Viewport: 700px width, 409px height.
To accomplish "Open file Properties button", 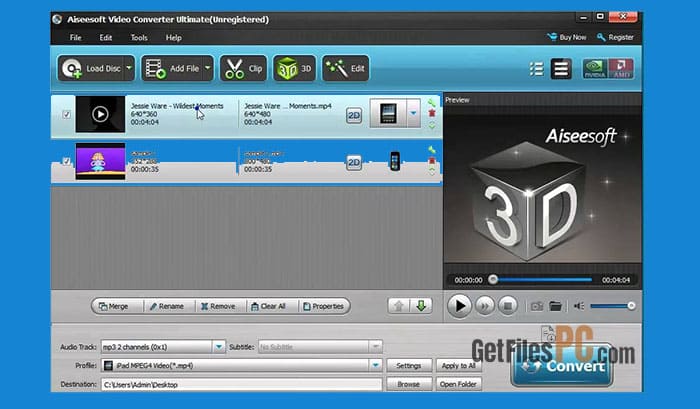I will 323,306.
